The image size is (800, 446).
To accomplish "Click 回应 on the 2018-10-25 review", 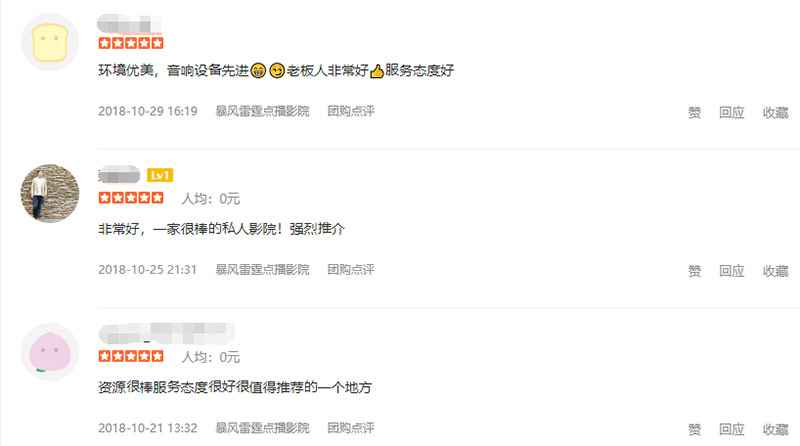I will click(732, 270).
